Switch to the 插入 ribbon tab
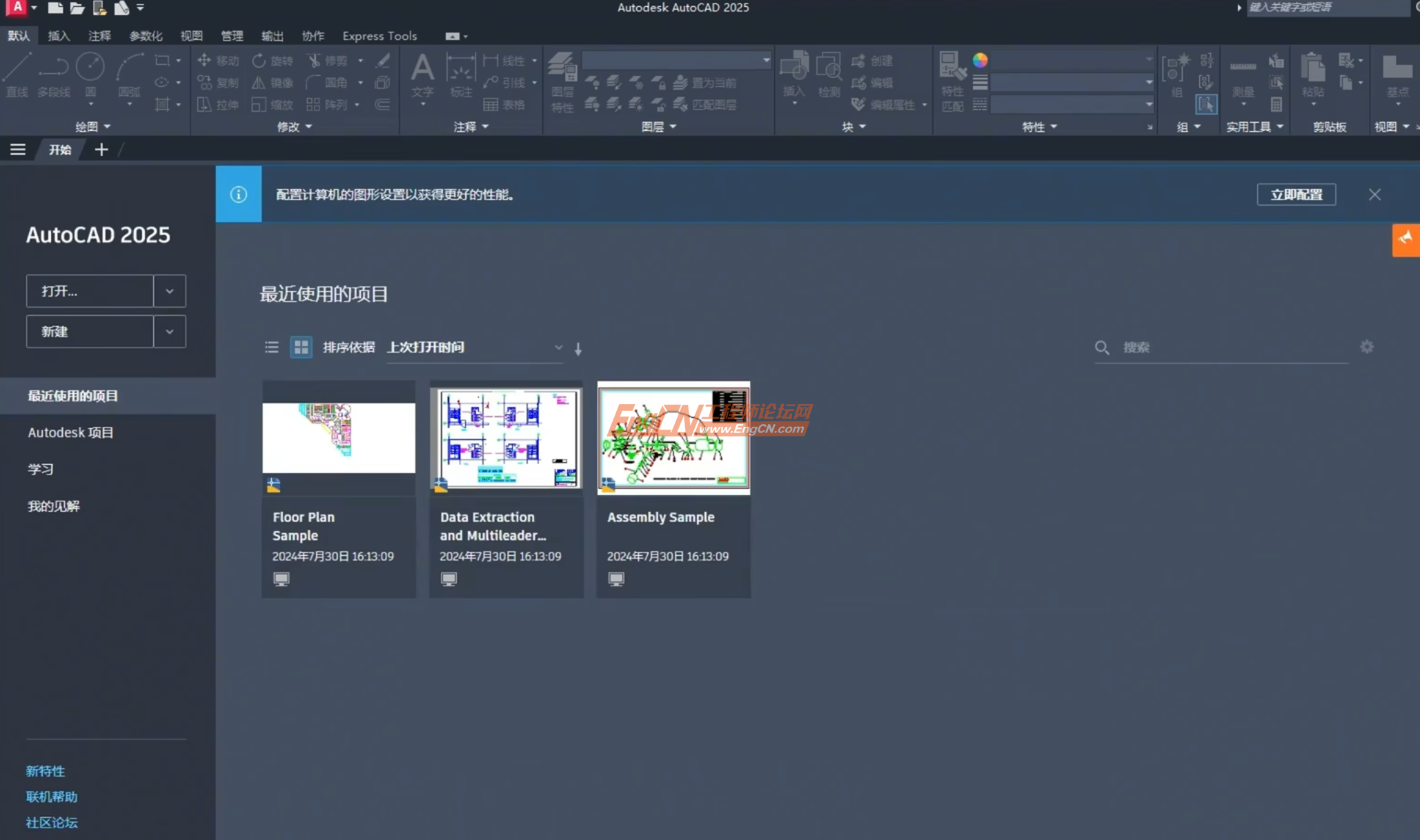Viewport: 1420px width, 840px height. (59, 35)
